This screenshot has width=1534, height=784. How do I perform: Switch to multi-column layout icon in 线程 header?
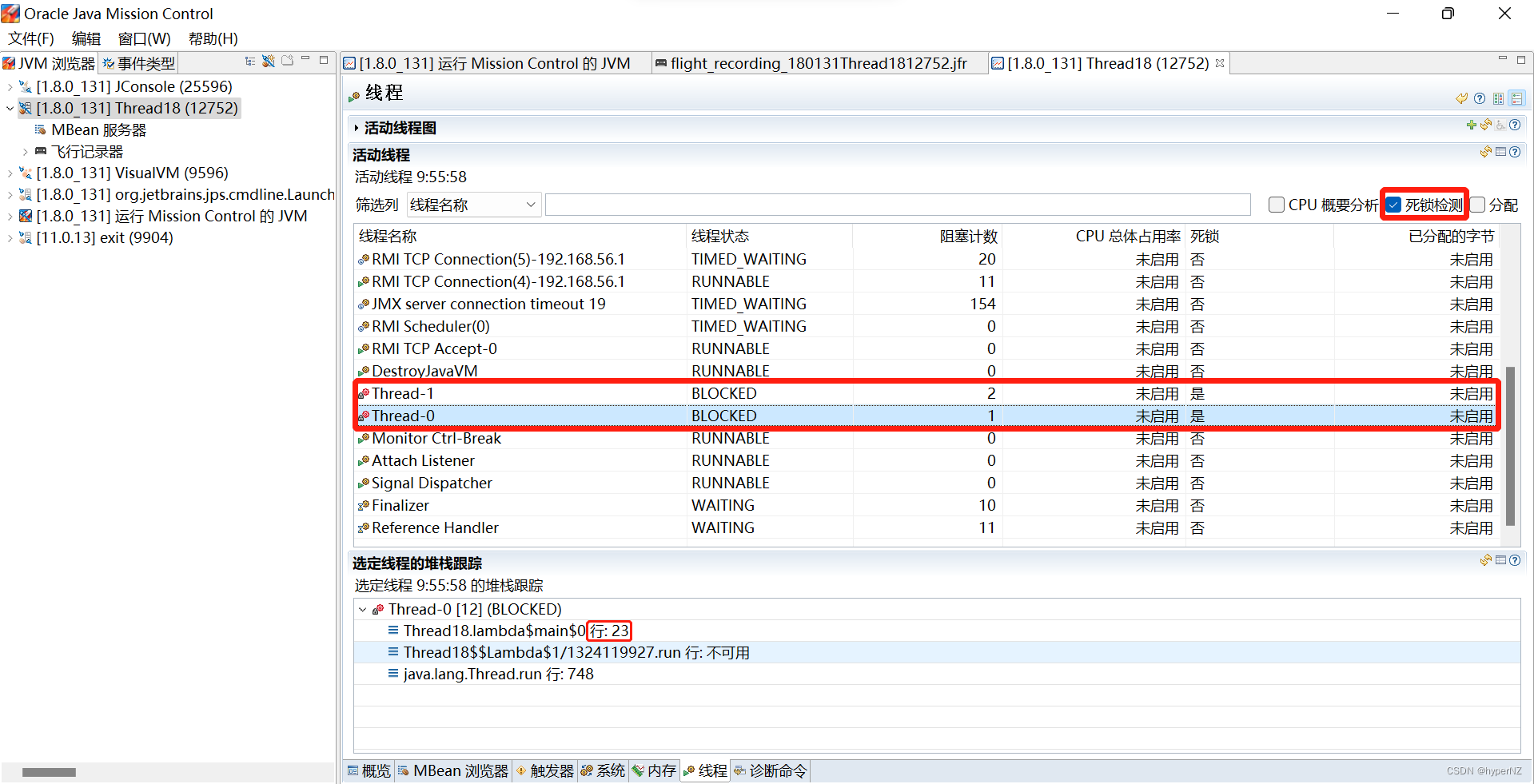[1498, 98]
